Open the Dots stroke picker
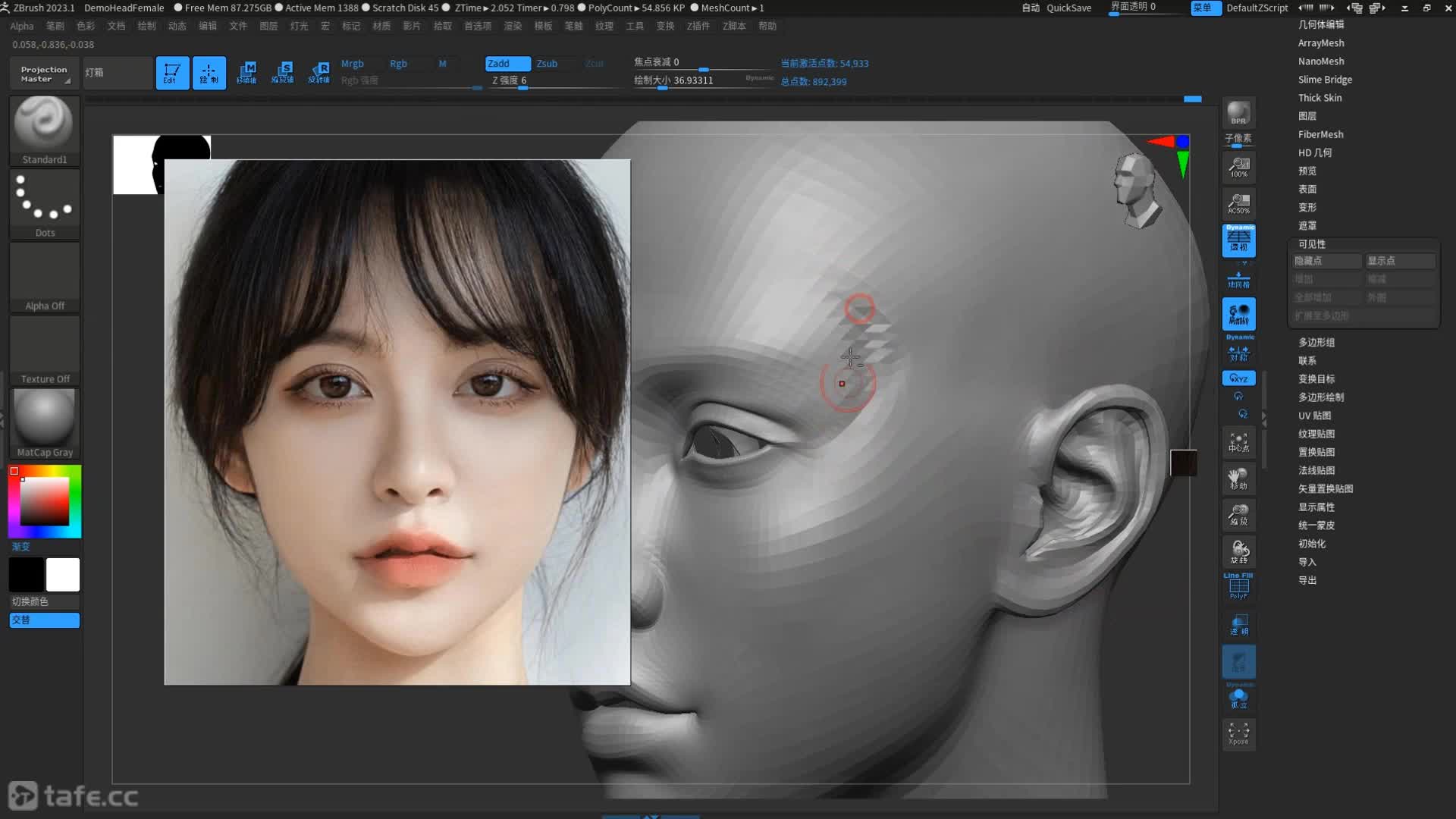 coord(44,204)
